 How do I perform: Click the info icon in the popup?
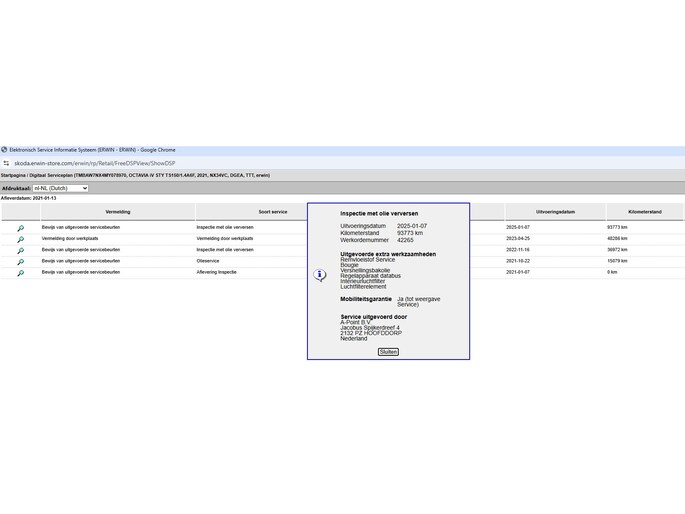point(320,274)
